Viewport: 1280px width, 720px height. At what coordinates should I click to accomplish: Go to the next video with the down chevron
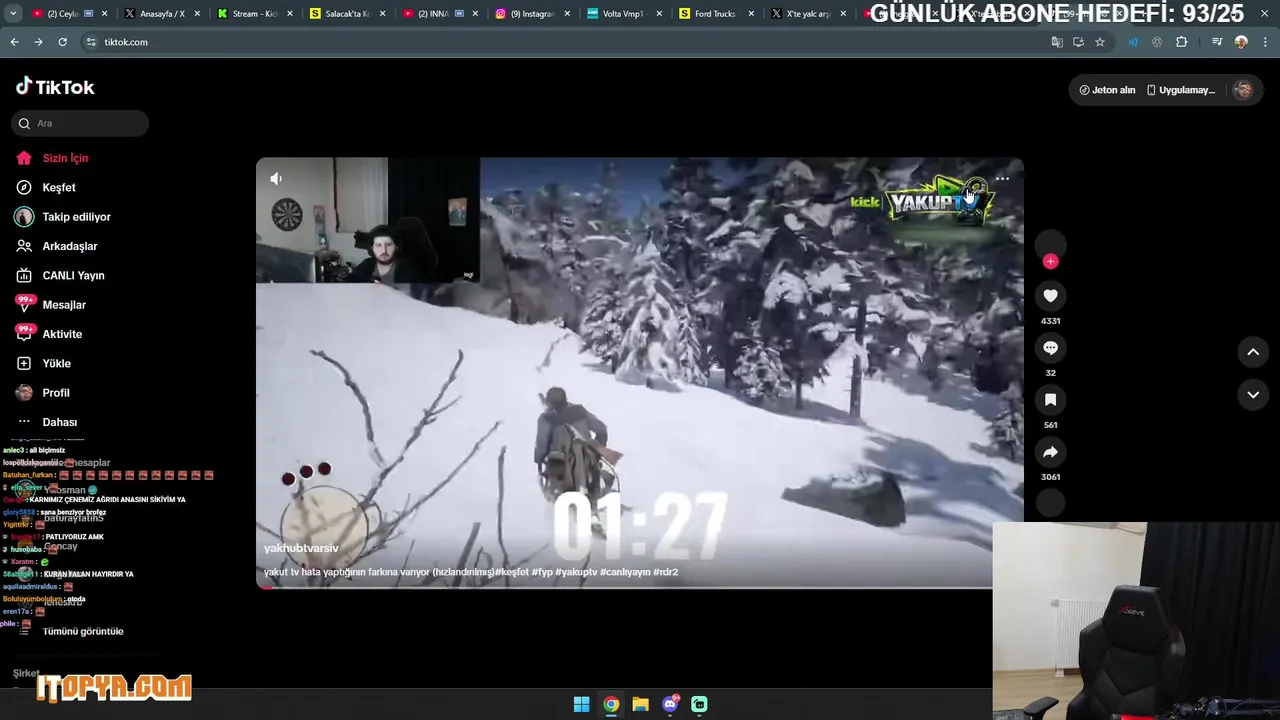(1253, 395)
